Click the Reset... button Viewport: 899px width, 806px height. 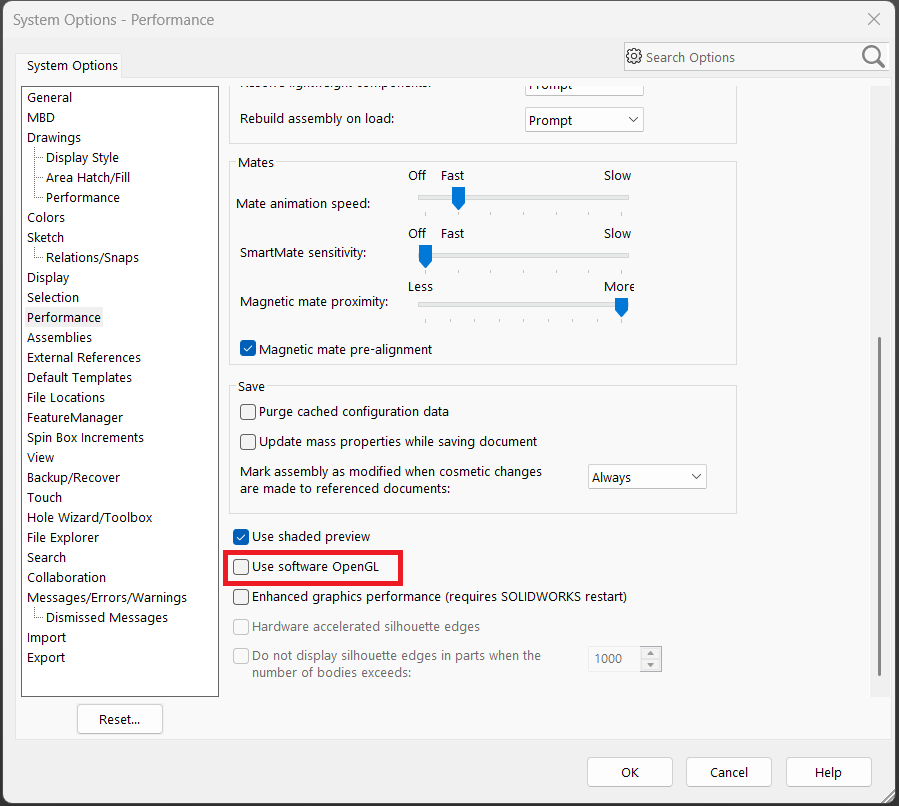tap(119, 719)
